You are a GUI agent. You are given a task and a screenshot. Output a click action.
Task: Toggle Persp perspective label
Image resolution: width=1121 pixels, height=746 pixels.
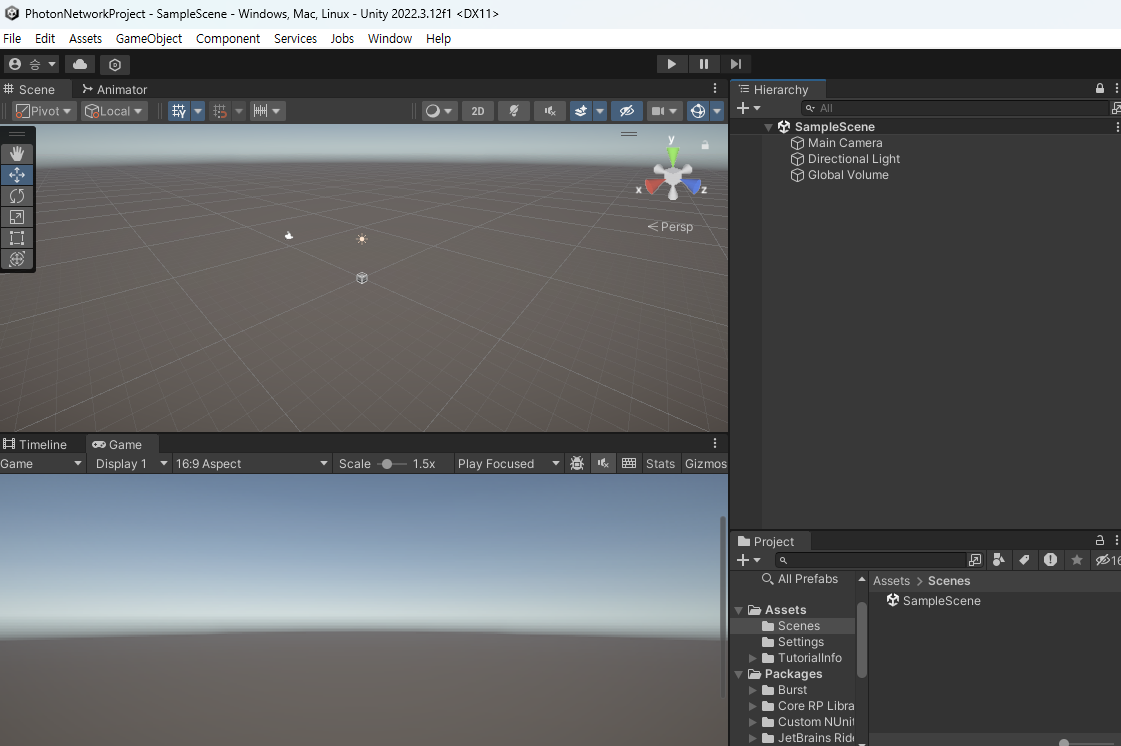click(x=670, y=227)
